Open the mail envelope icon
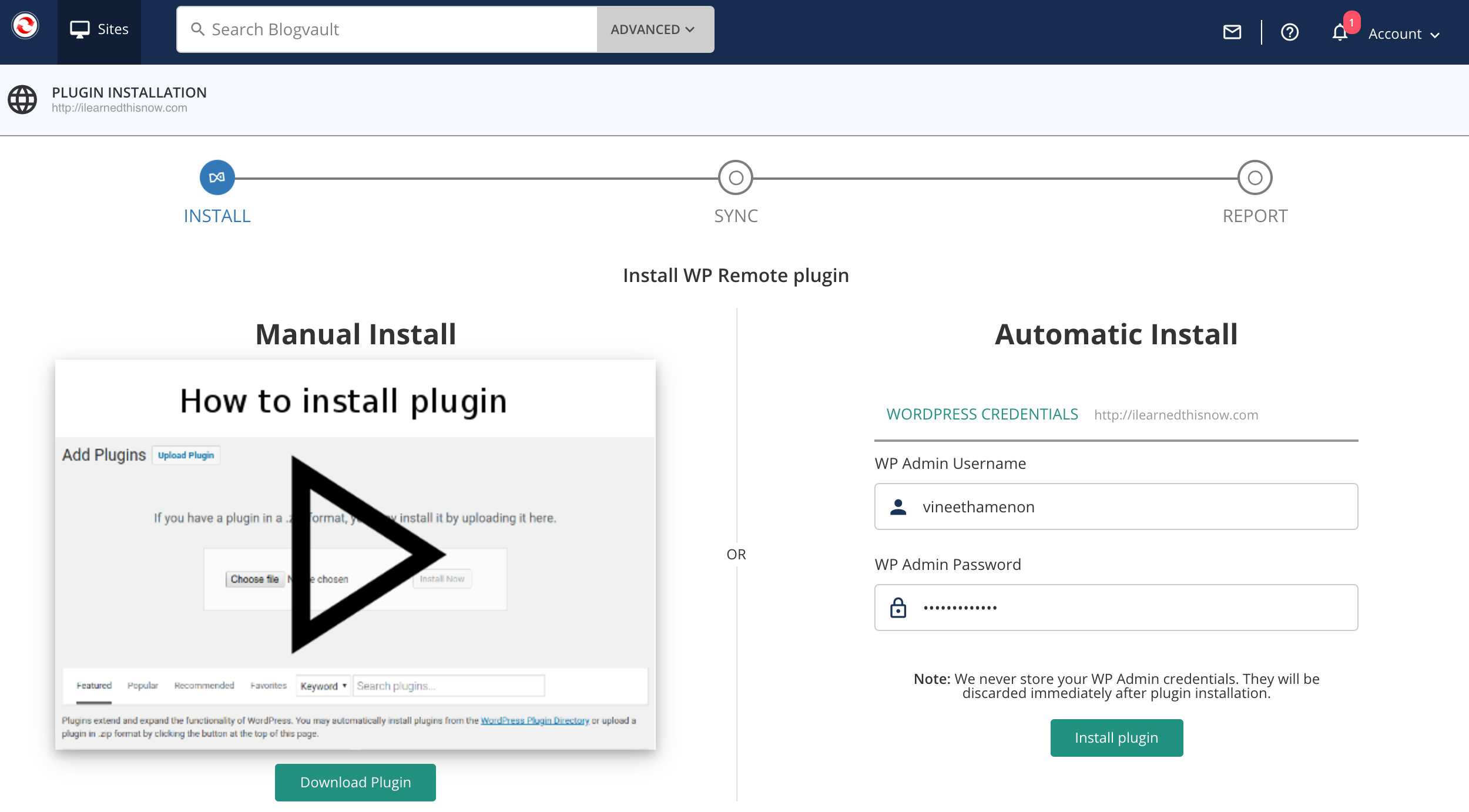 click(1232, 32)
